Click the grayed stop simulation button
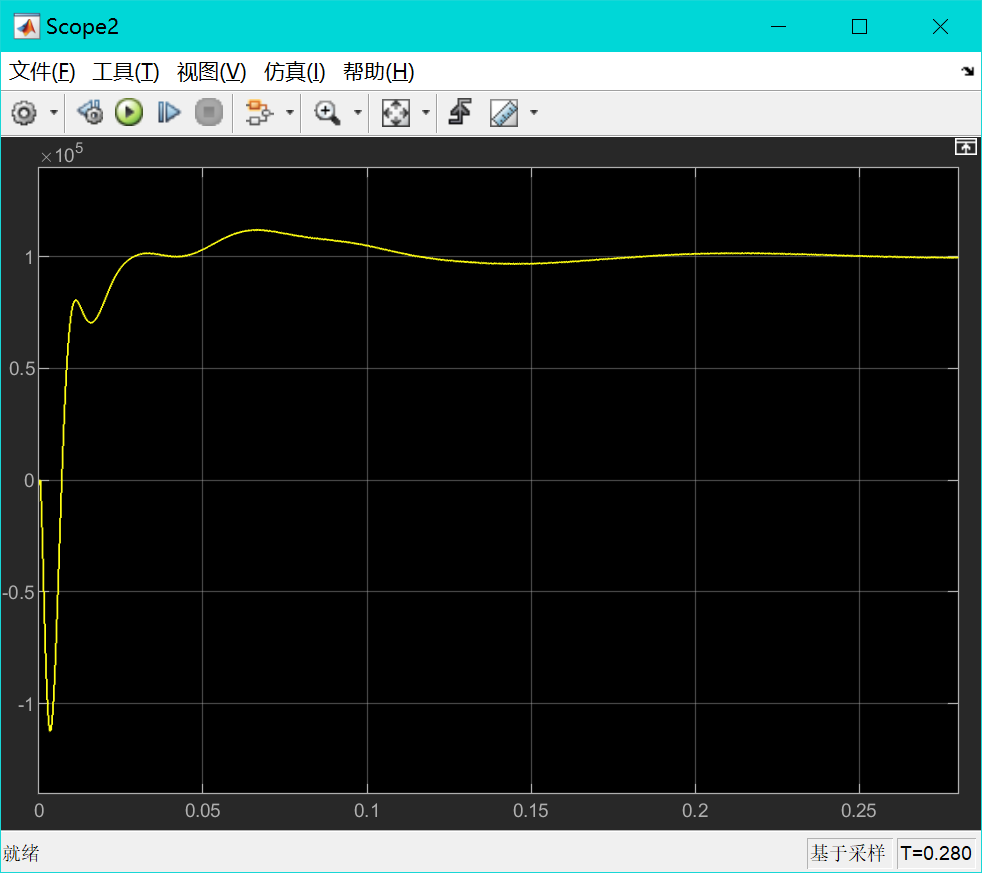Viewport: 982px width, 873px height. (x=209, y=113)
